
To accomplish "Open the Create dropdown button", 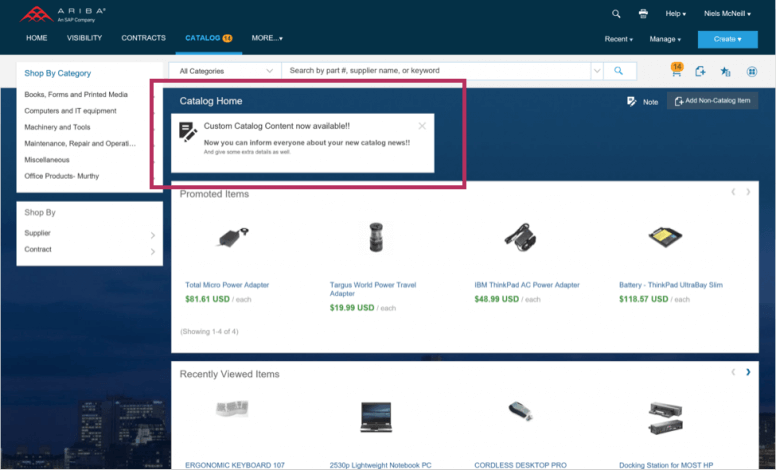I will click(727, 39).
